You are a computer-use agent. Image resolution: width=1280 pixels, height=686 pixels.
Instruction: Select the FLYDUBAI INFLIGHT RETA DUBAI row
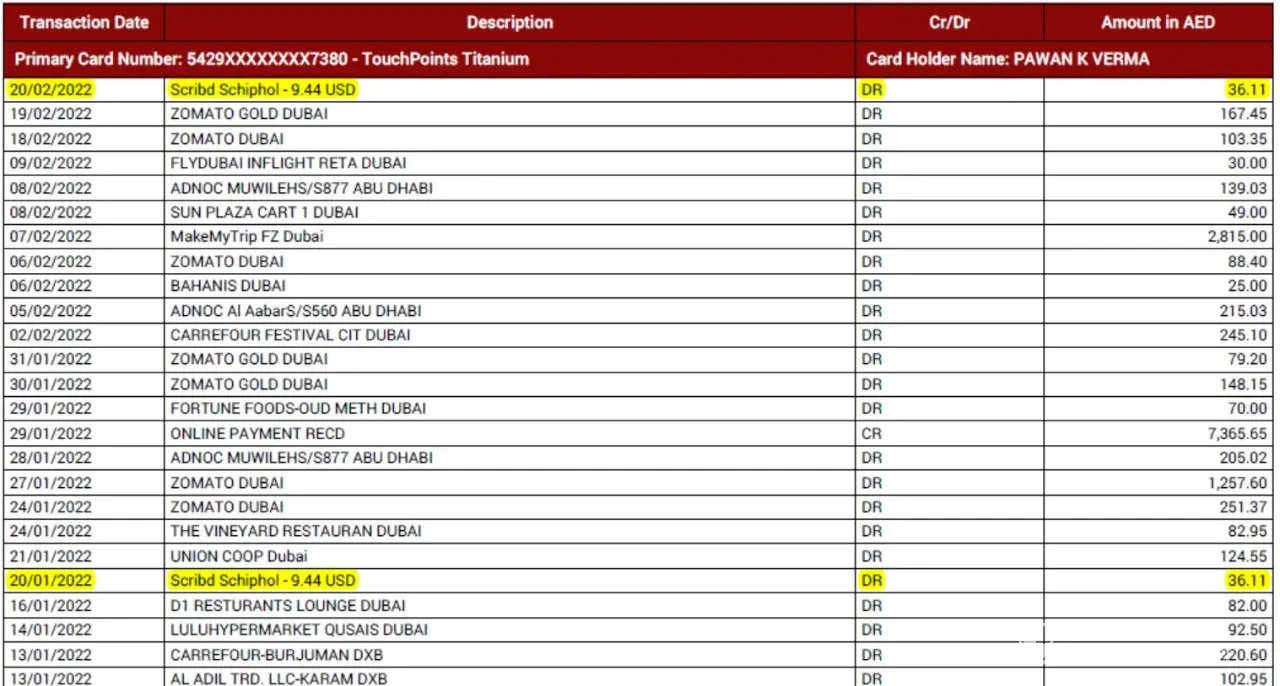click(x=640, y=163)
